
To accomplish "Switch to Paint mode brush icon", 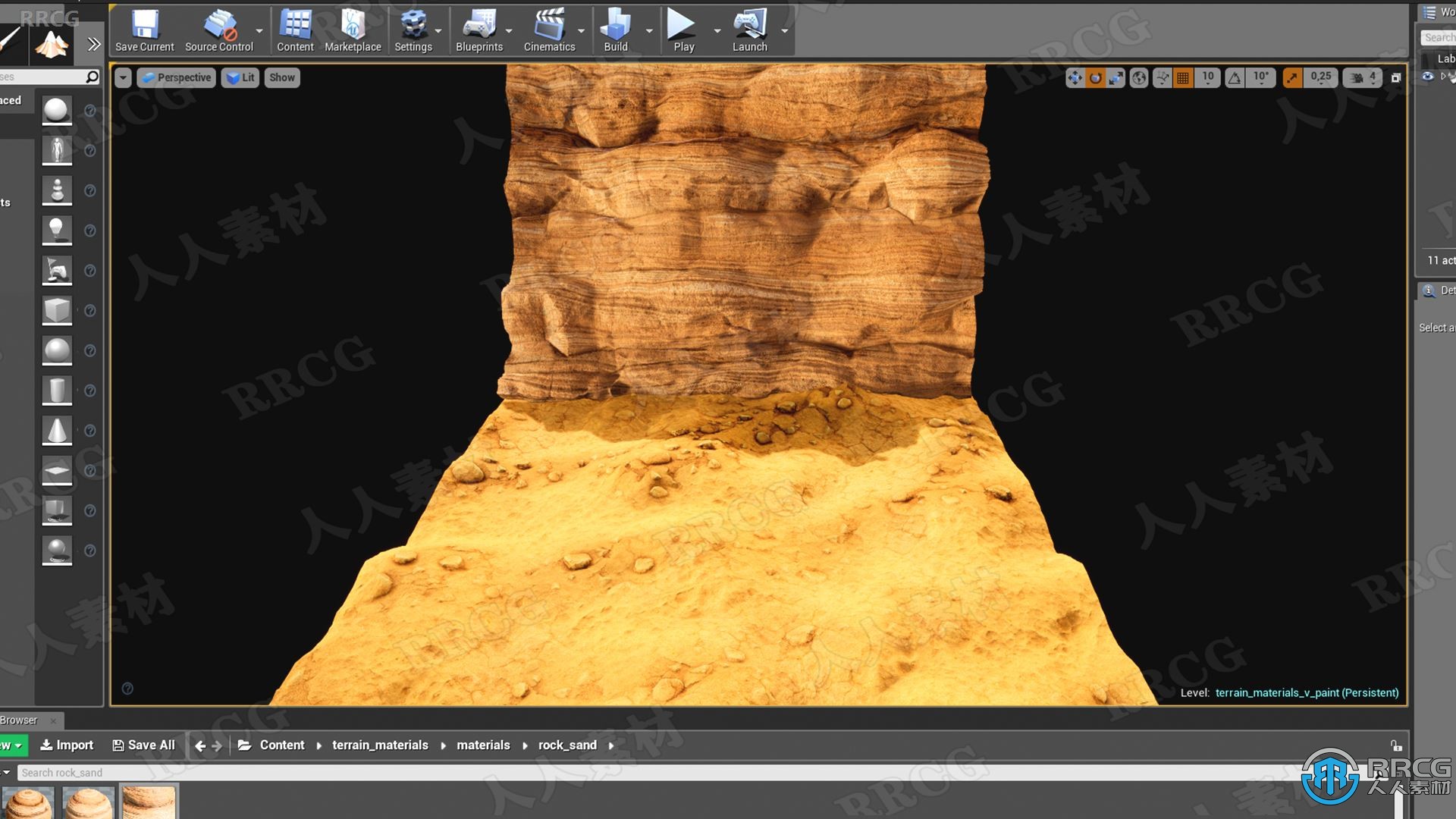I will tap(11, 42).
